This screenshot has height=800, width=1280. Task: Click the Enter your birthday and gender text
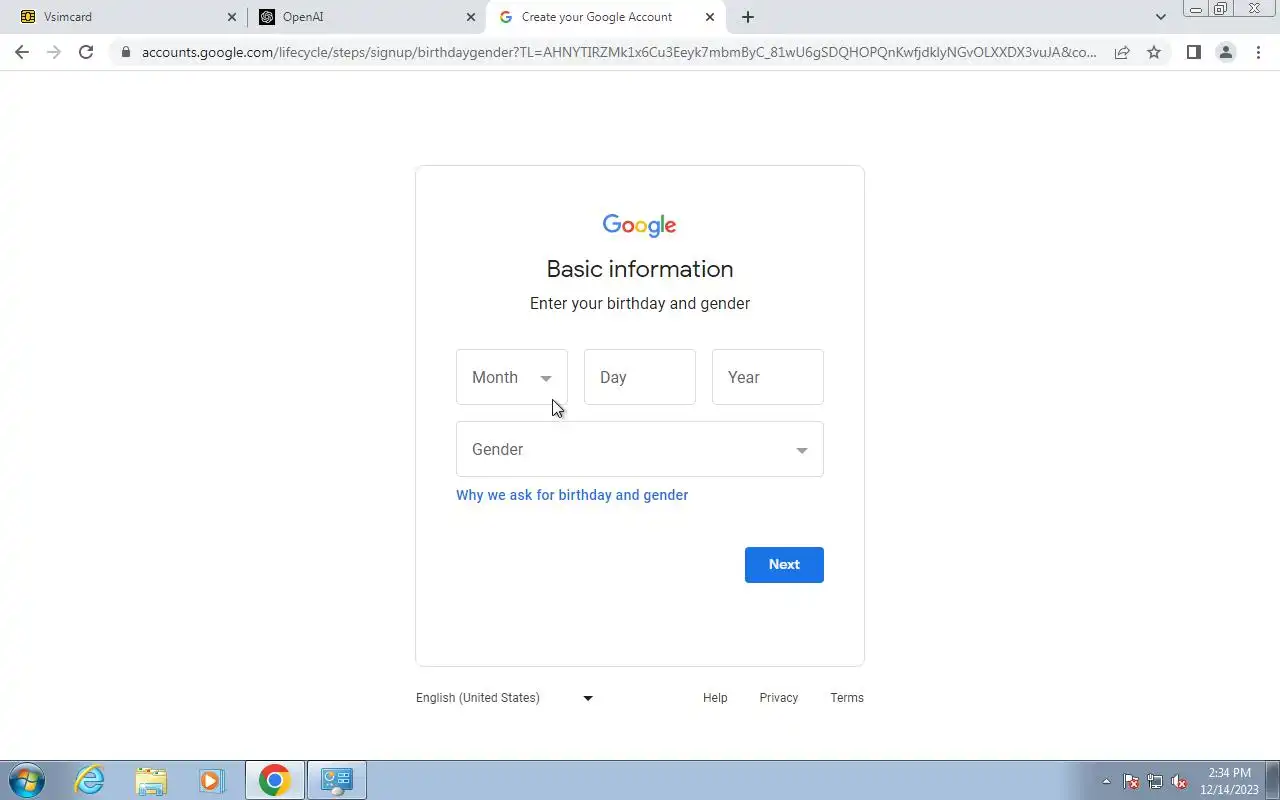[x=640, y=303]
